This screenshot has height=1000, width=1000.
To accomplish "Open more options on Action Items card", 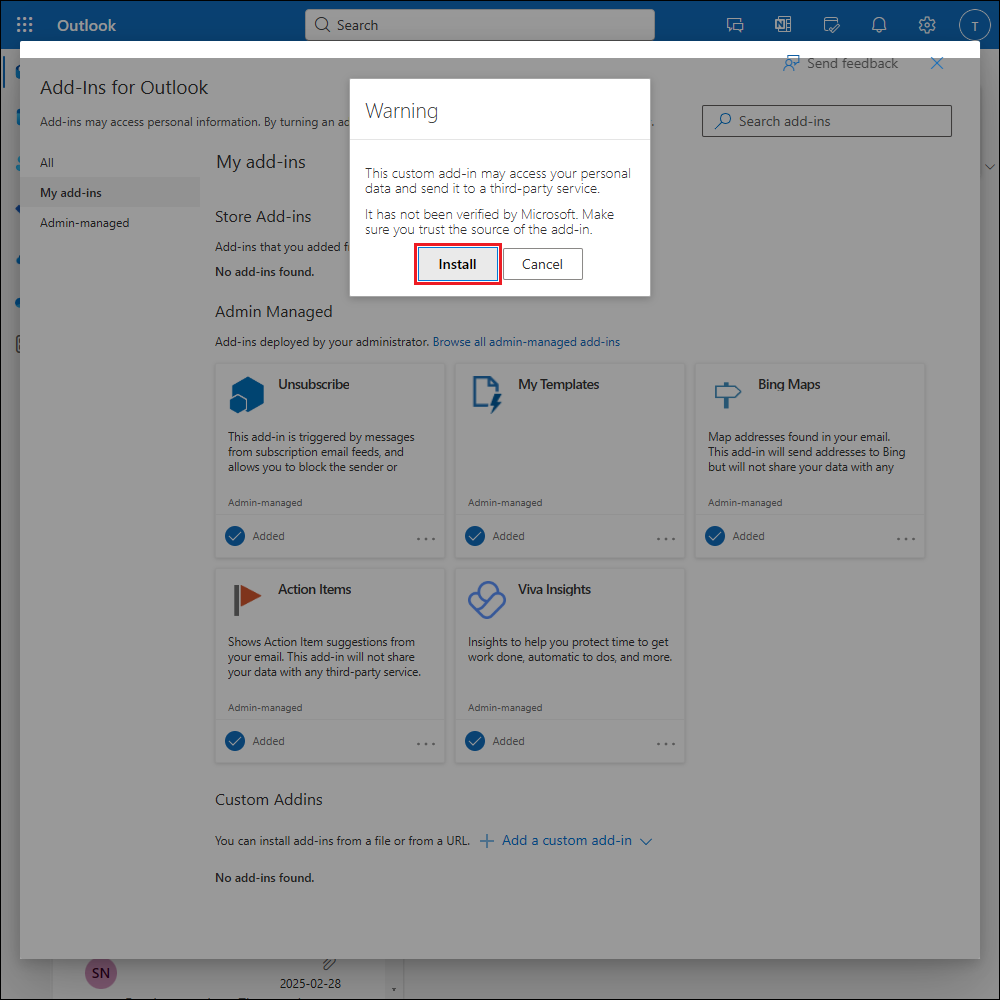I will [x=426, y=744].
